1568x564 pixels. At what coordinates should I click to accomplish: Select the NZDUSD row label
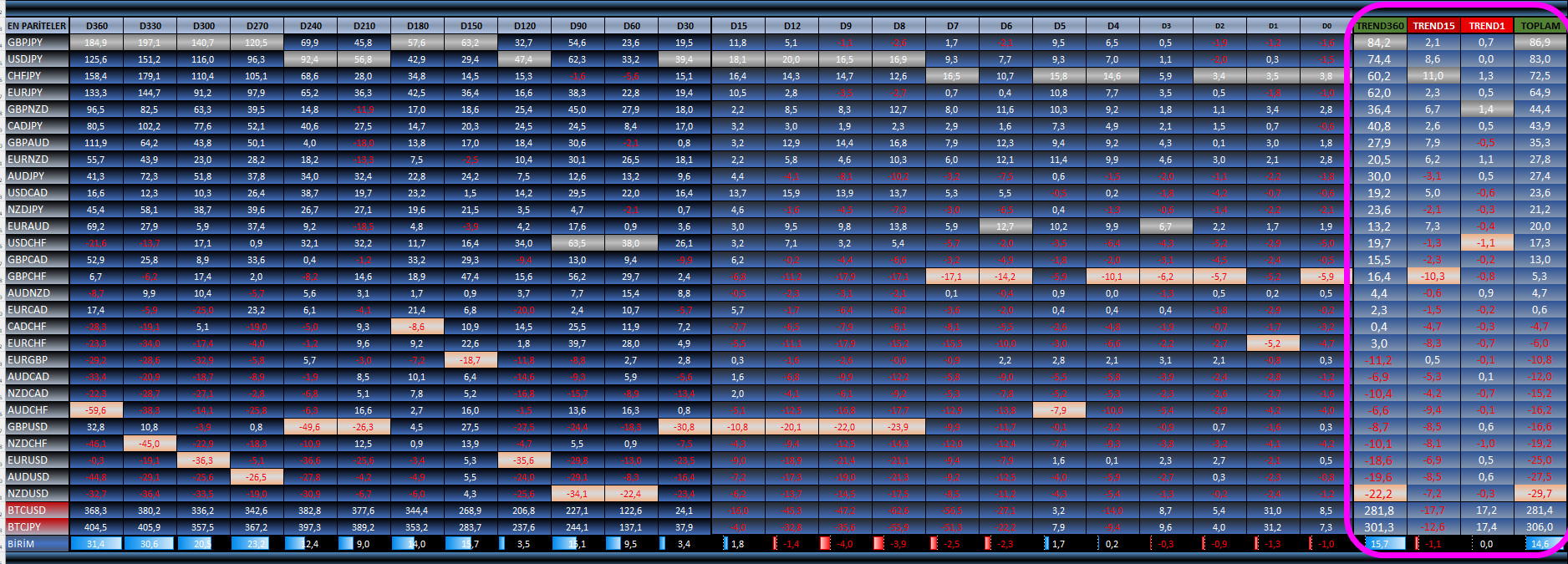click(x=36, y=494)
